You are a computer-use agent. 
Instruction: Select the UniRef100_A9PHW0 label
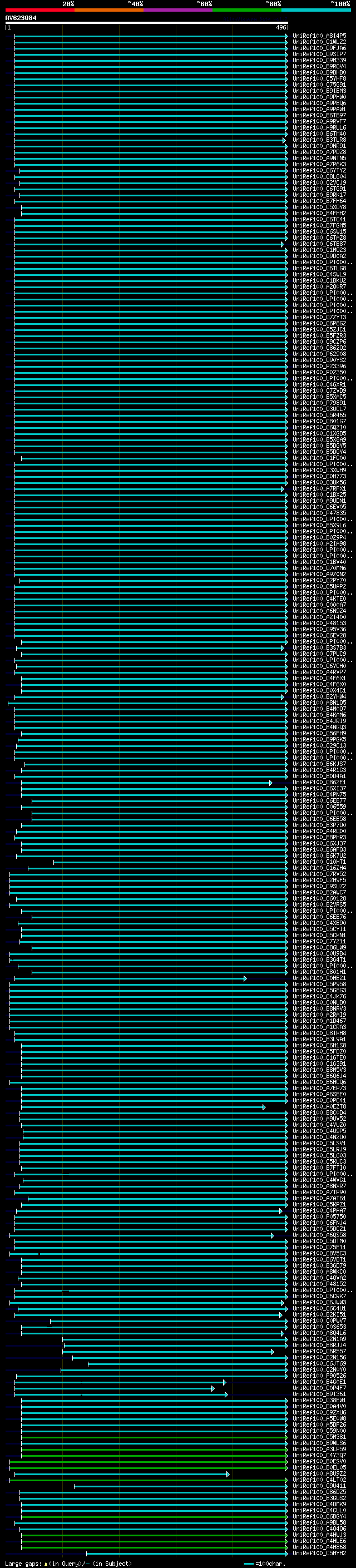[319, 97]
